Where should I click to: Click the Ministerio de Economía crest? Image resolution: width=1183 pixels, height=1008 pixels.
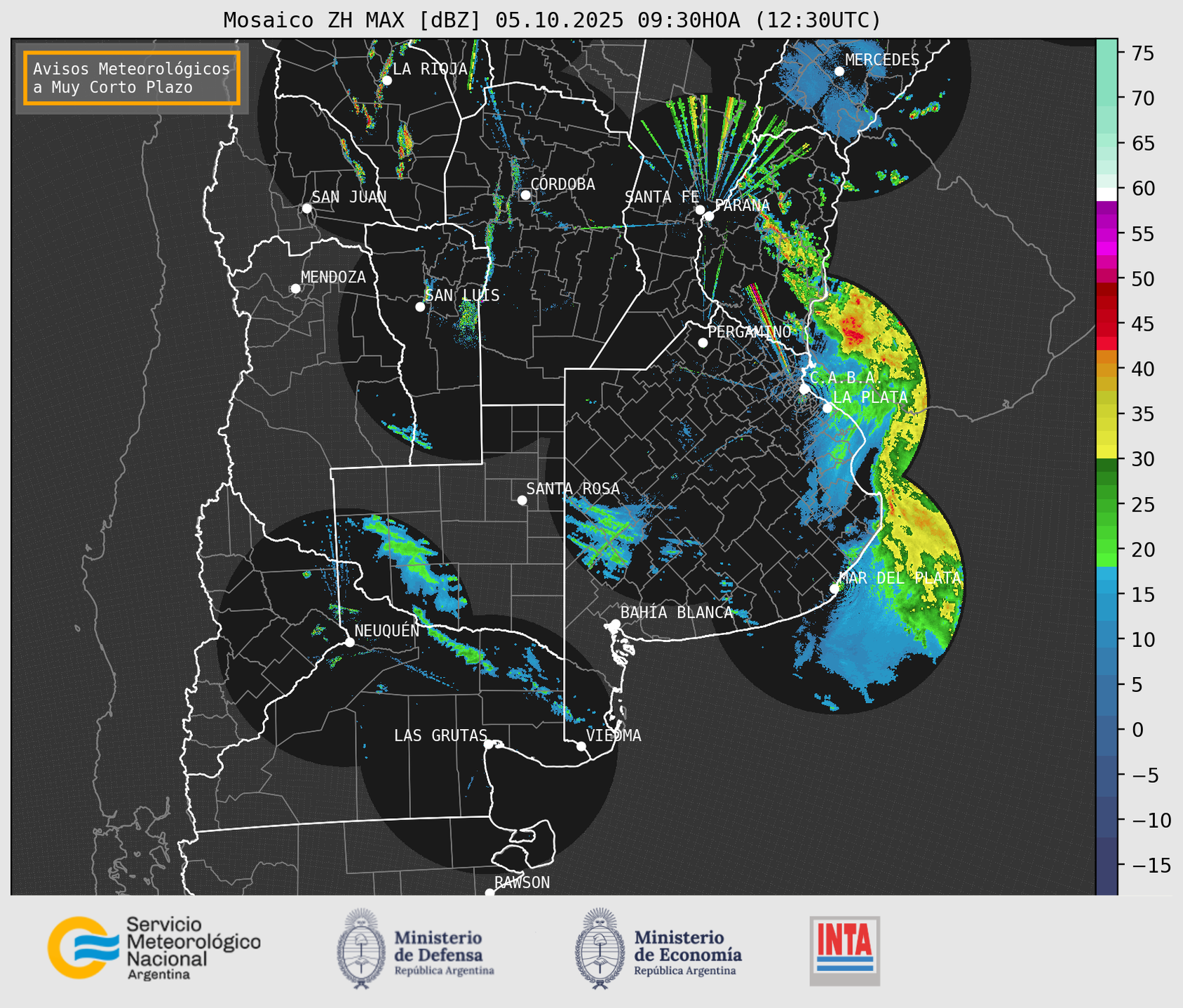[x=600, y=948]
